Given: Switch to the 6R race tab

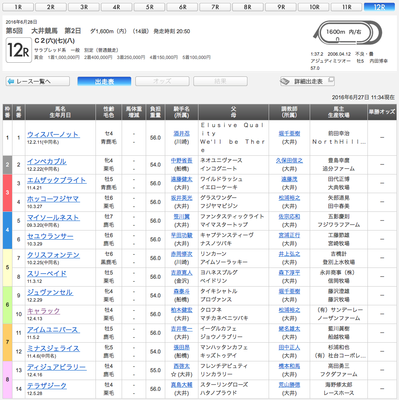Looking at the screenshot, I should click(x=182, y=7).
